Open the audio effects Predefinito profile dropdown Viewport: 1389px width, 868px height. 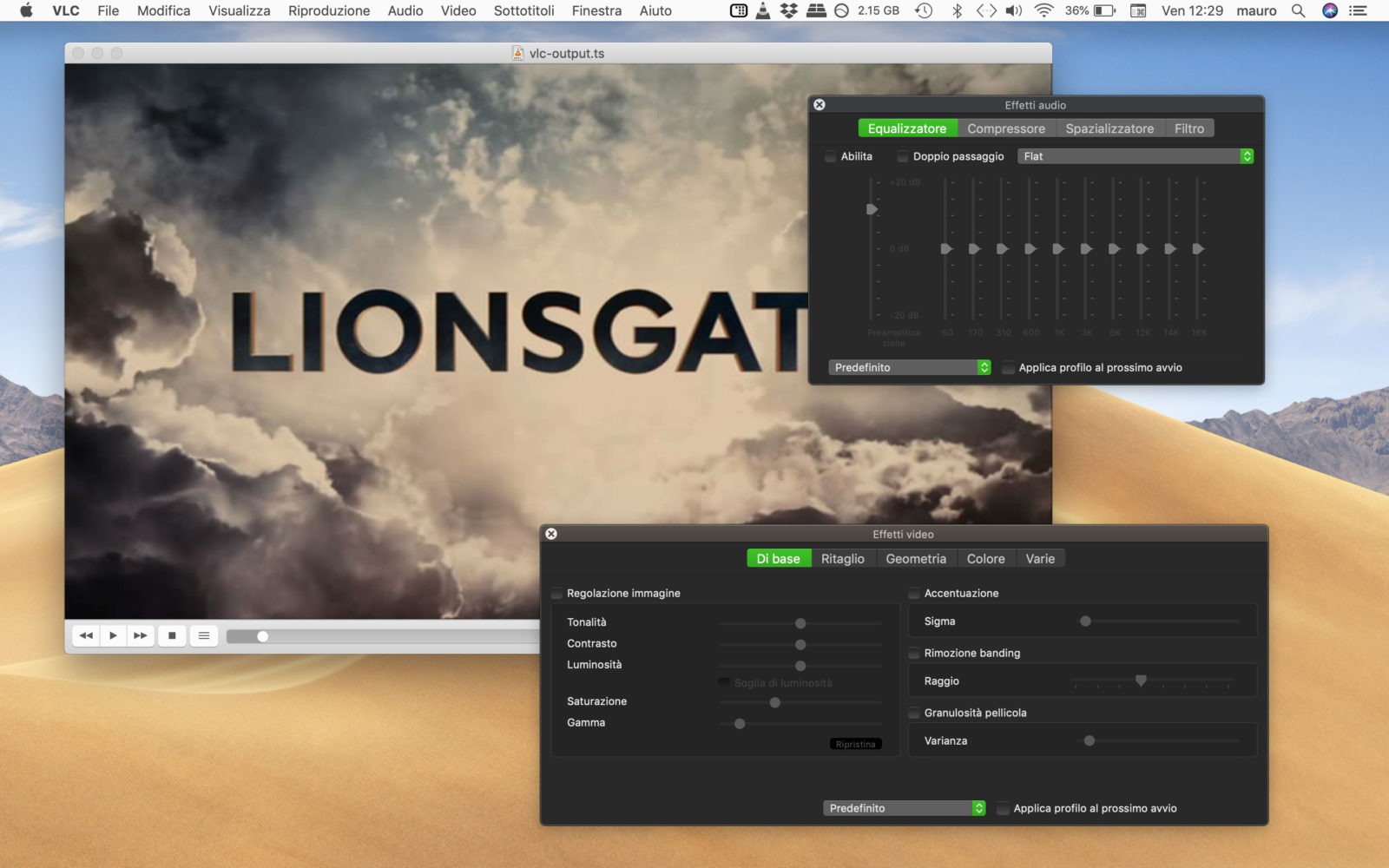coord(909,367)
